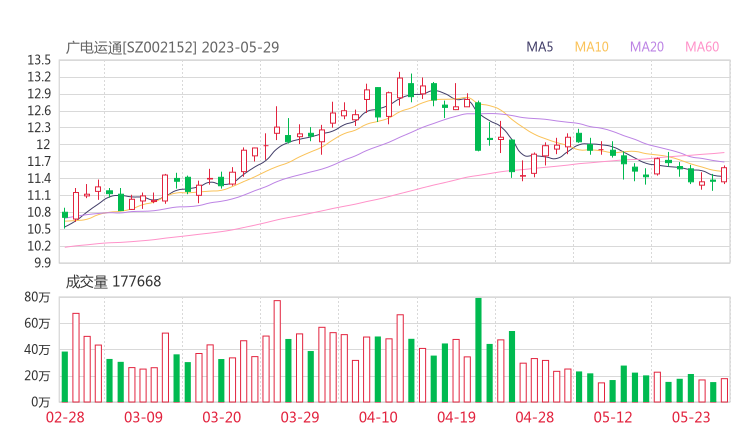This screenshot has width=740, height=440.
Task: Click the 9.9 price axis label
Action: coord(42,262)
